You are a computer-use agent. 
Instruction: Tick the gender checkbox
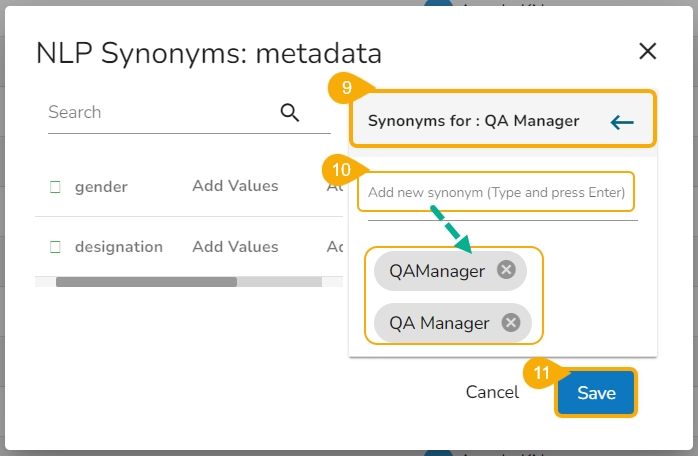(x=56, y=187)
